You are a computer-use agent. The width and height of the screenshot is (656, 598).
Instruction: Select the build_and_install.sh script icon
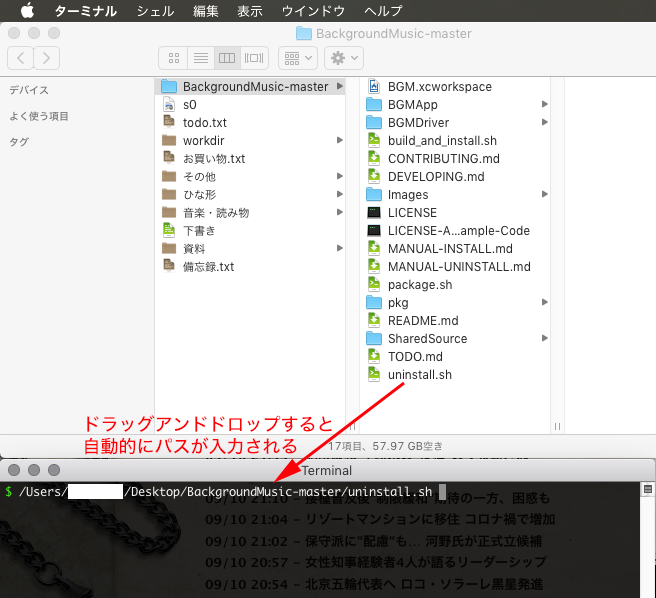coord(374,140)
